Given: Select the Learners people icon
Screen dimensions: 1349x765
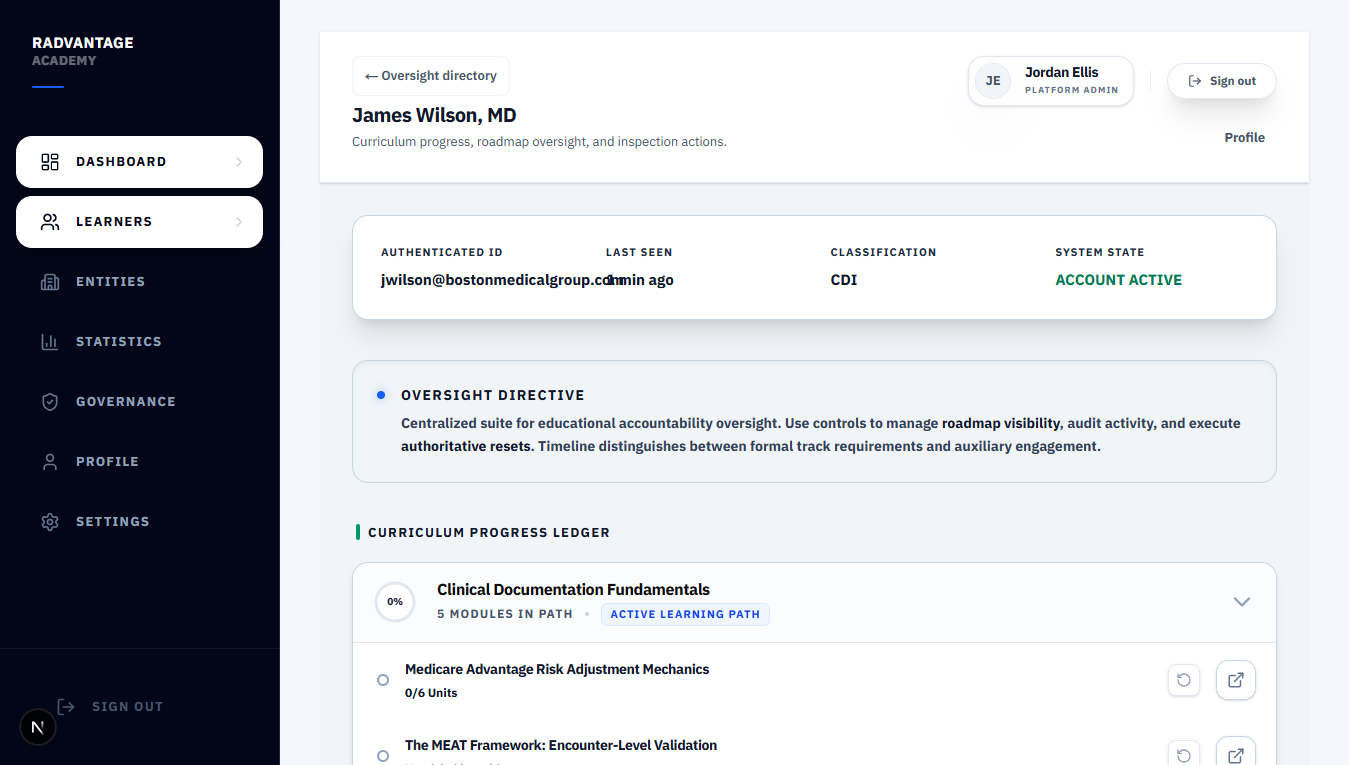Looking at the screenshot, I should [x=50, y=222].
